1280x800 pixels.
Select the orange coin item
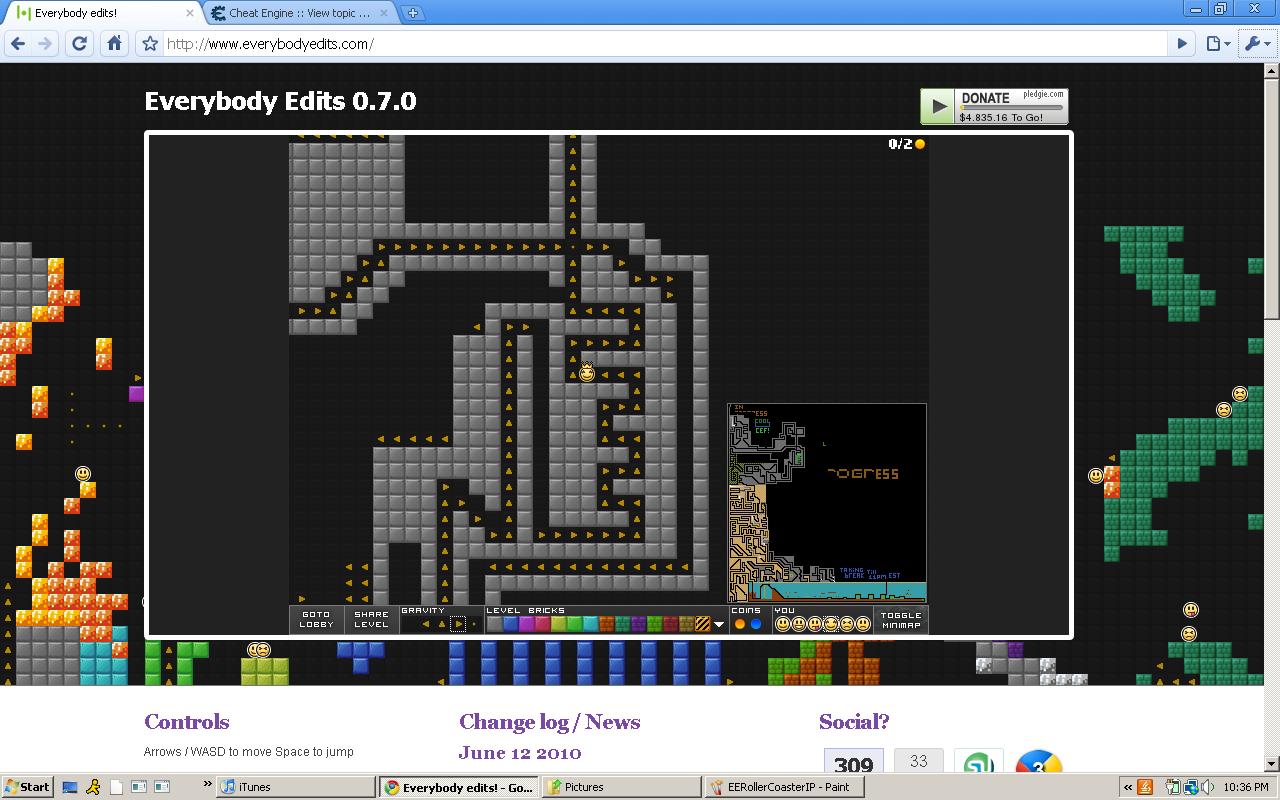(x=740, y=624)
